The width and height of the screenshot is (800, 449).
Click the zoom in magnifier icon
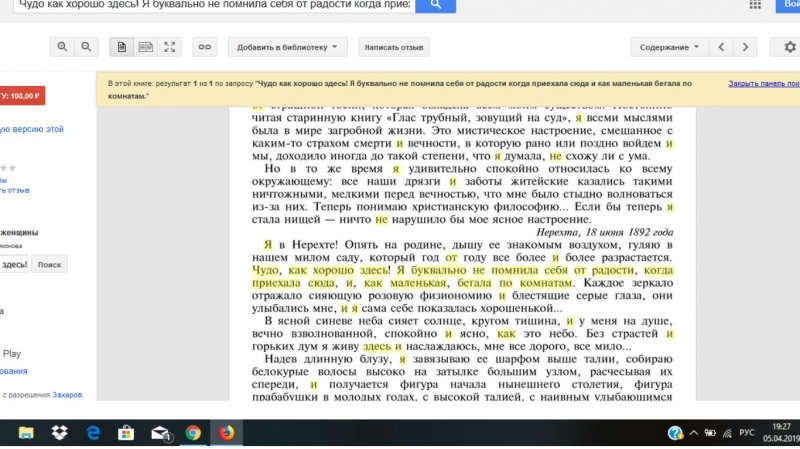pos(63,47)
